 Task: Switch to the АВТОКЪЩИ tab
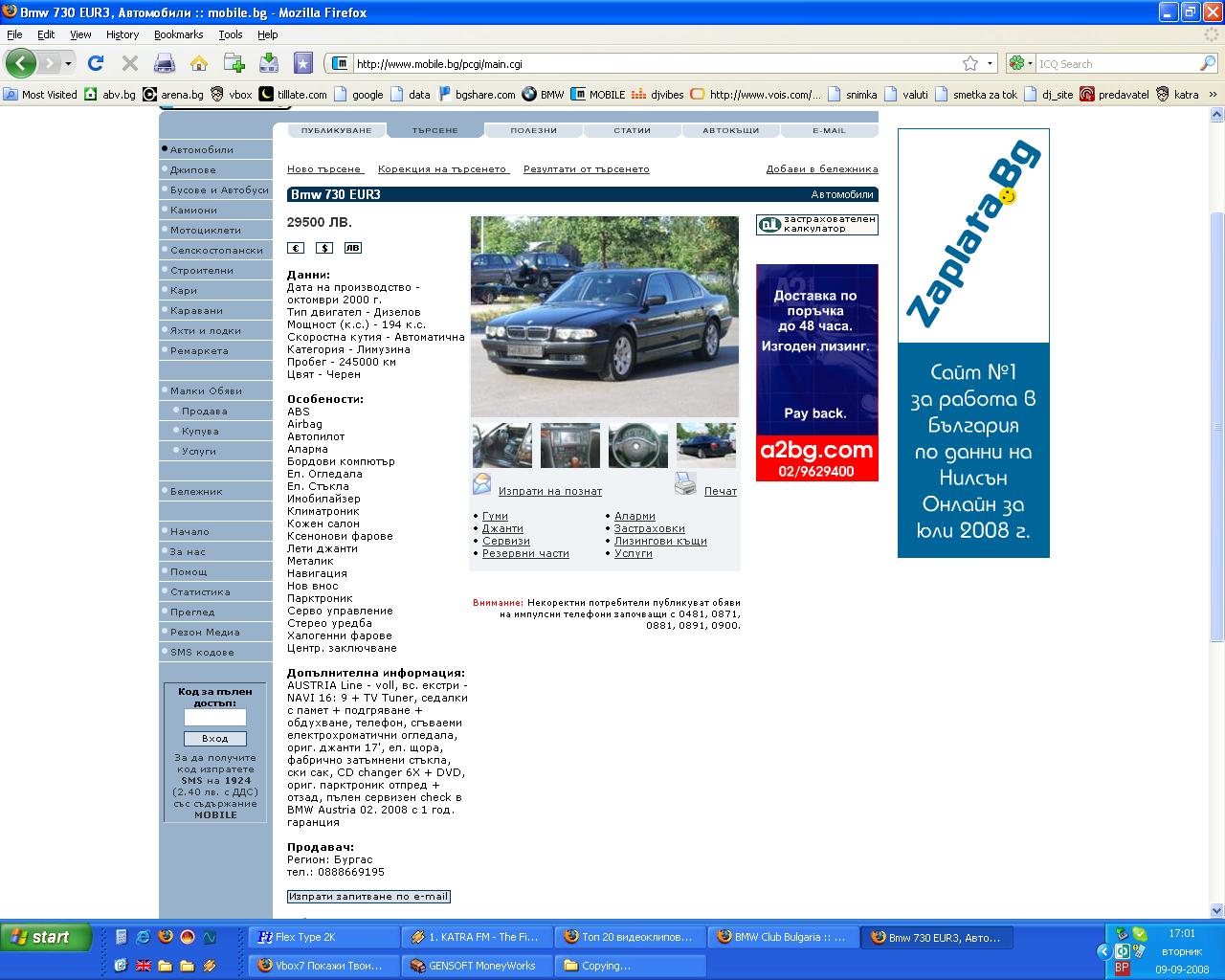730,130
